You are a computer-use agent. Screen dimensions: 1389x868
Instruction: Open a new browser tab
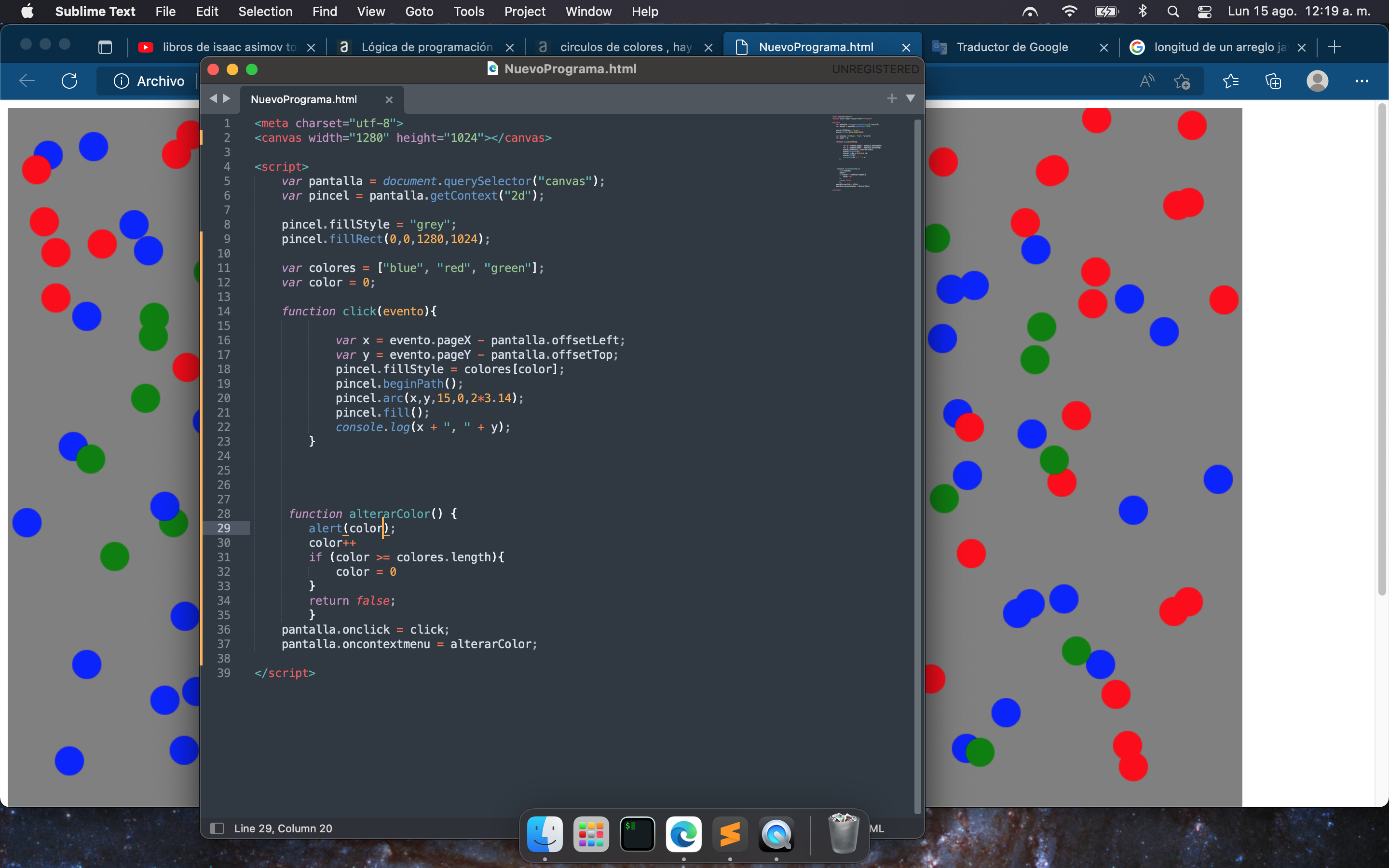[x=1335, y=47]
